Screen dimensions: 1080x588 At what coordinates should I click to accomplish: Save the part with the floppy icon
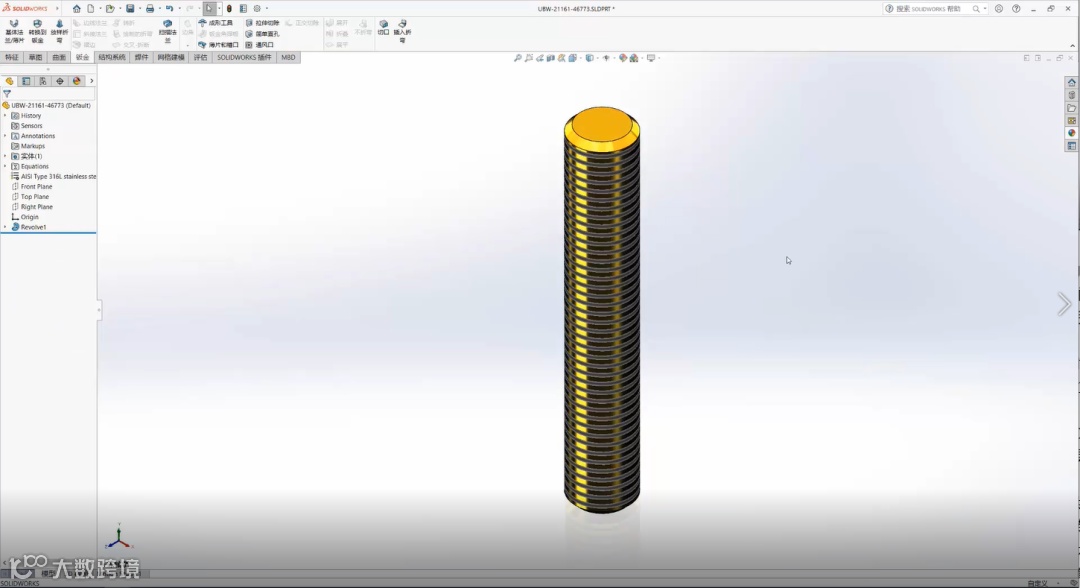130,9
